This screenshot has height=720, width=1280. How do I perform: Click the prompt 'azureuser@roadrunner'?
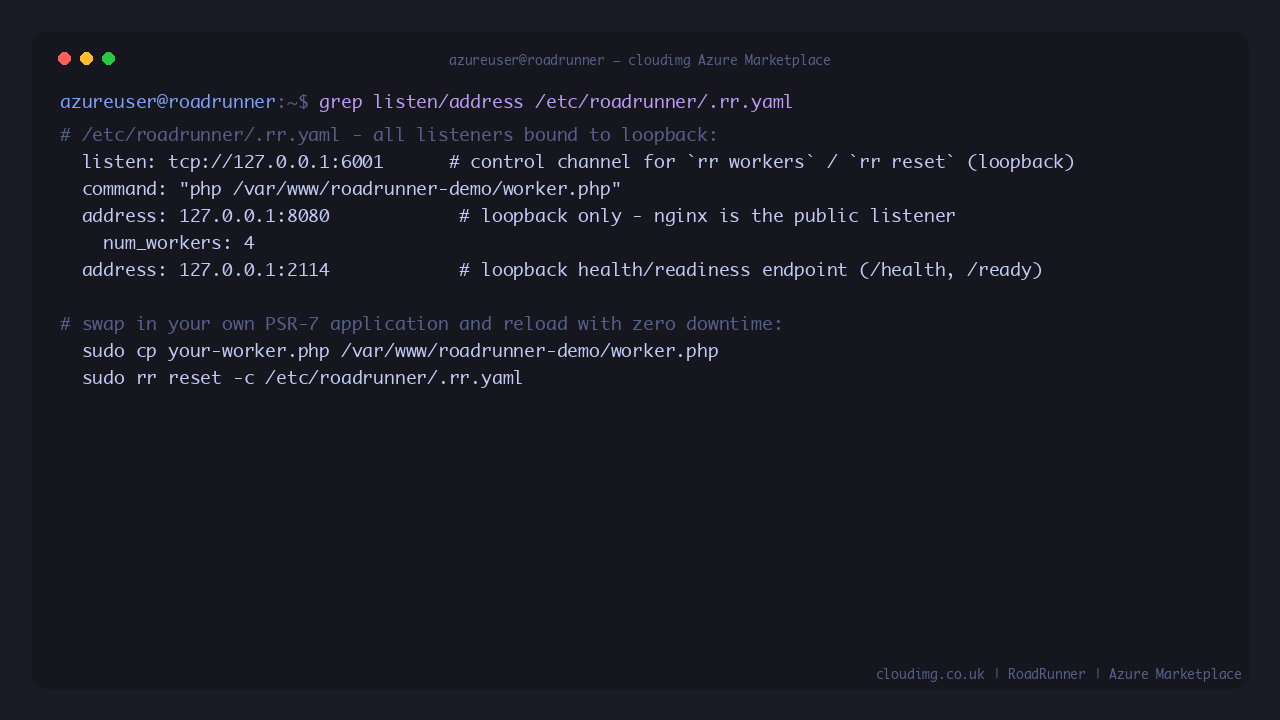tap(168, 102)
